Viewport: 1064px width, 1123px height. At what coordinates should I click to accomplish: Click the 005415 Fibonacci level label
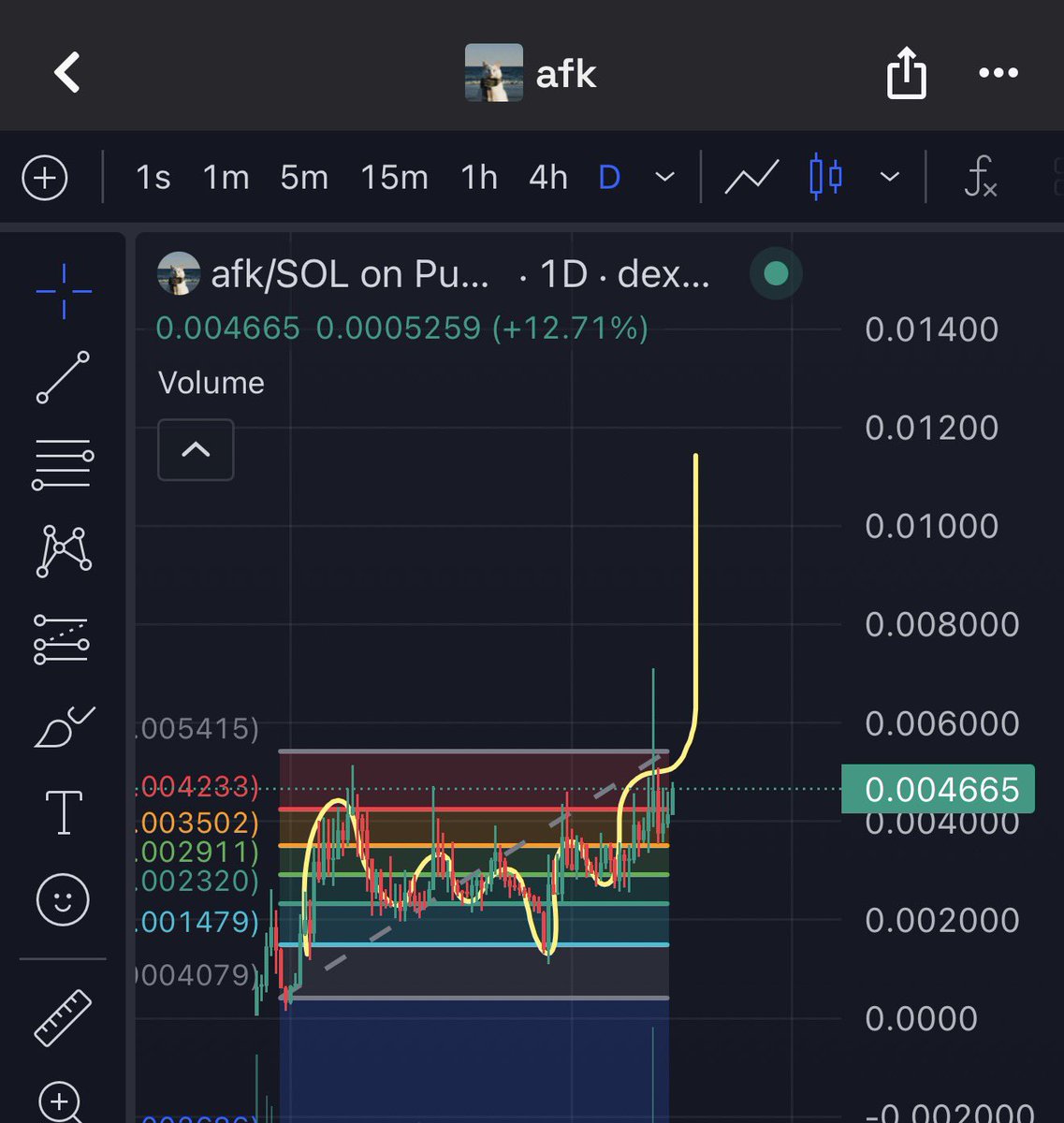[198, 728]
